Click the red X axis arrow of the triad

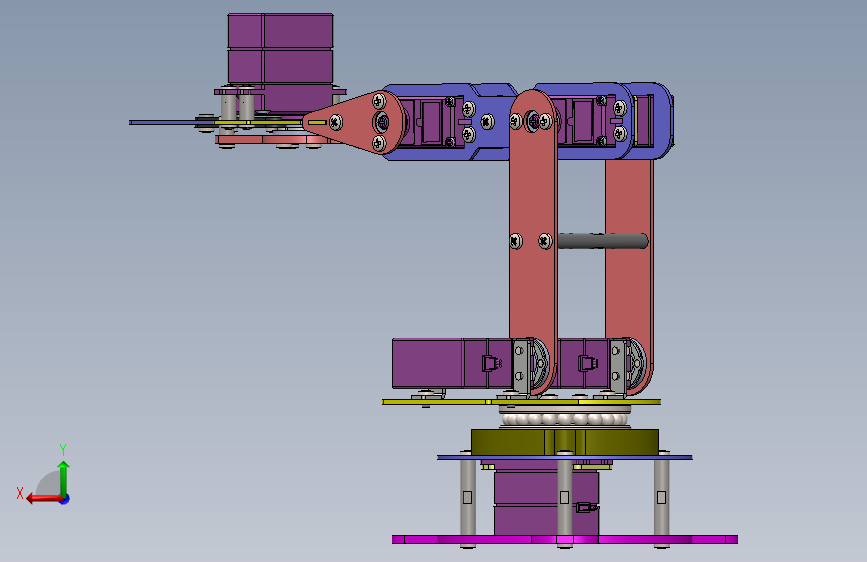(x=43, y=499)
